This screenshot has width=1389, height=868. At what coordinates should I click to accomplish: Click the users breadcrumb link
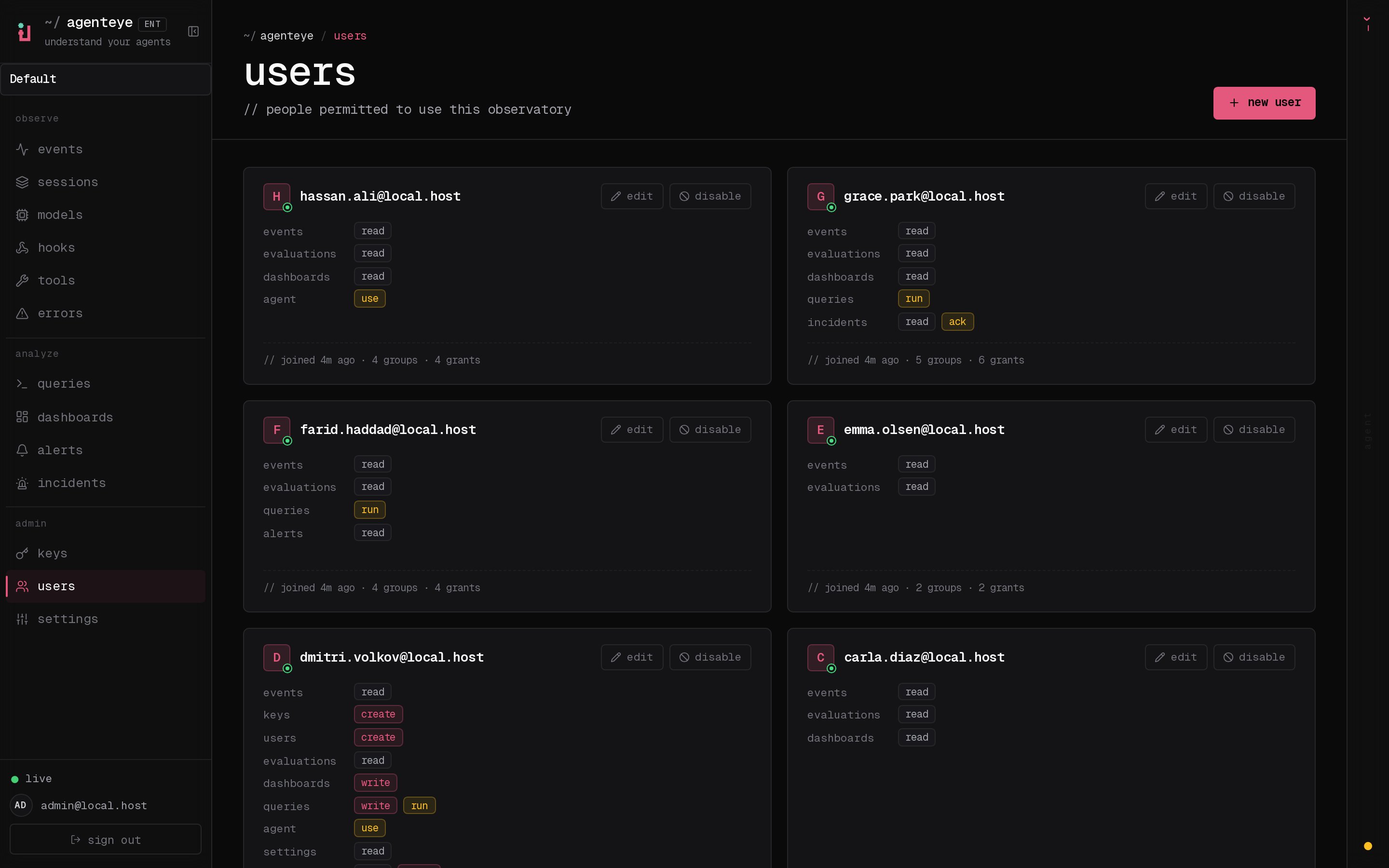(350, 36)
